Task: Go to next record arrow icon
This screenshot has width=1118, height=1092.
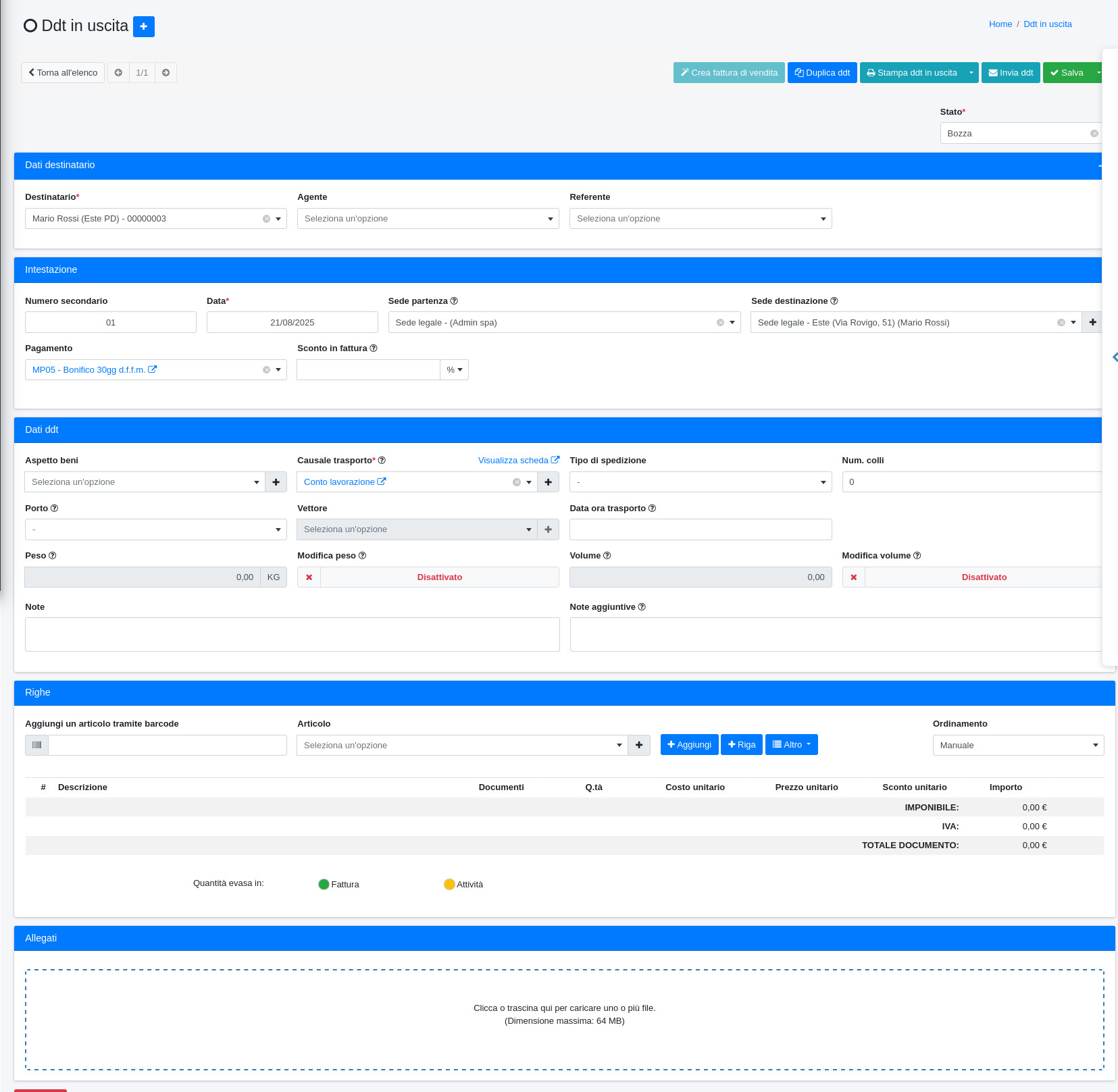Action: (x=166, y=73)
